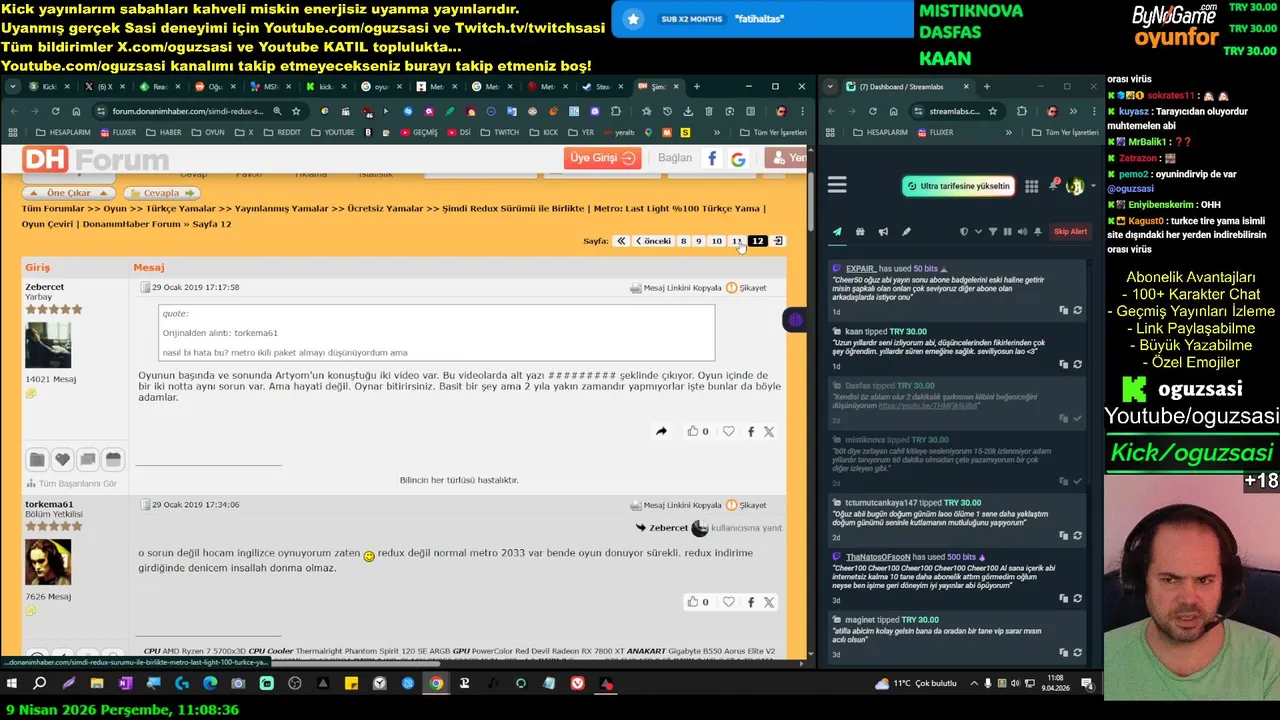
Task: Open Zebercet's profile avatar
Action: pos(48,345)
